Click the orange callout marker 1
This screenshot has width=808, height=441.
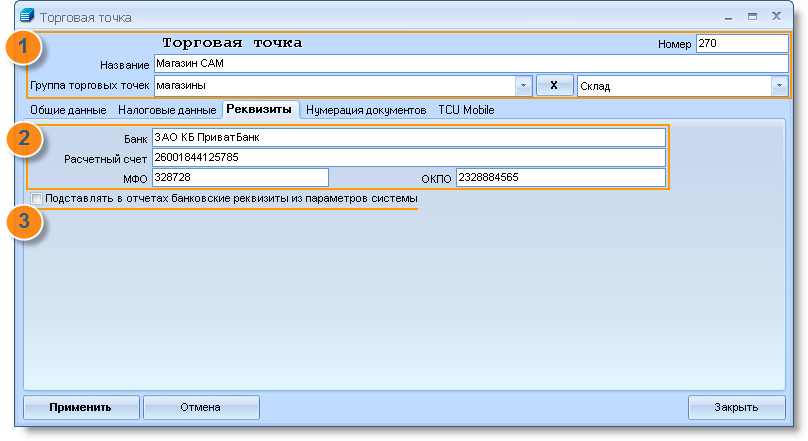(x=24, y=50)
